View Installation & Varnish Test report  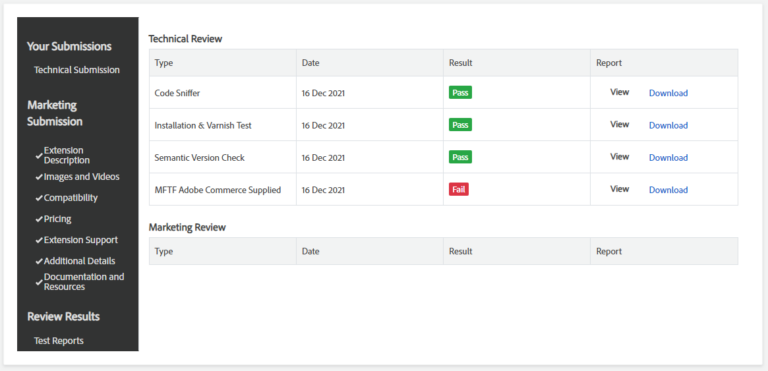click(x=619, y=124)
